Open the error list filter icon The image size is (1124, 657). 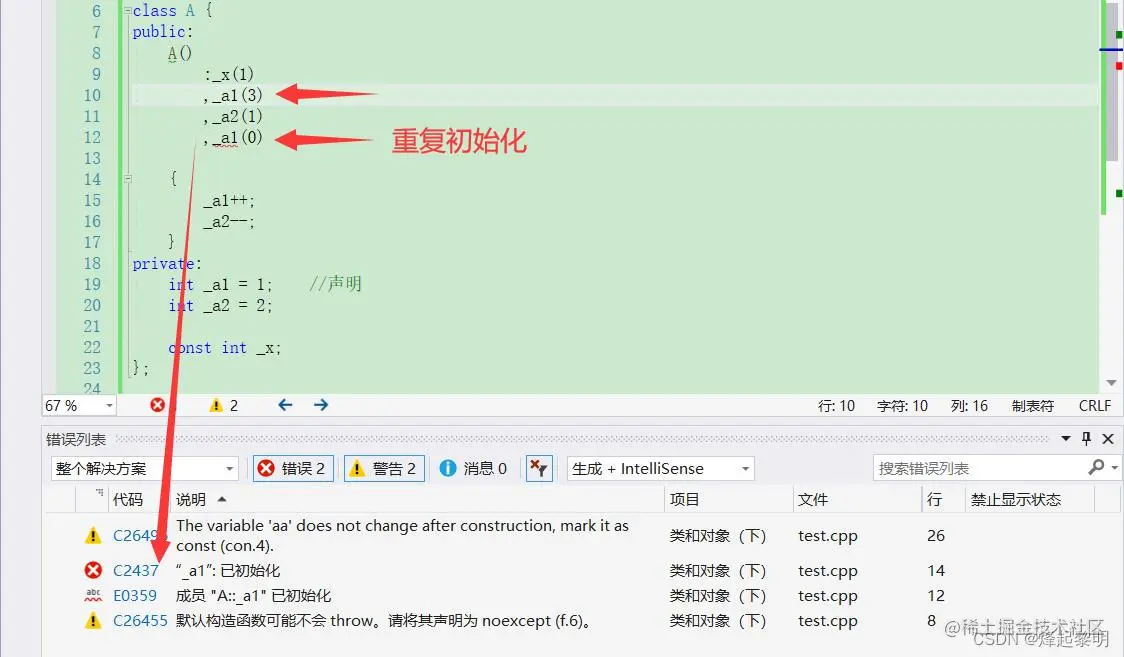pyautogui.click(x=539, y=468)
